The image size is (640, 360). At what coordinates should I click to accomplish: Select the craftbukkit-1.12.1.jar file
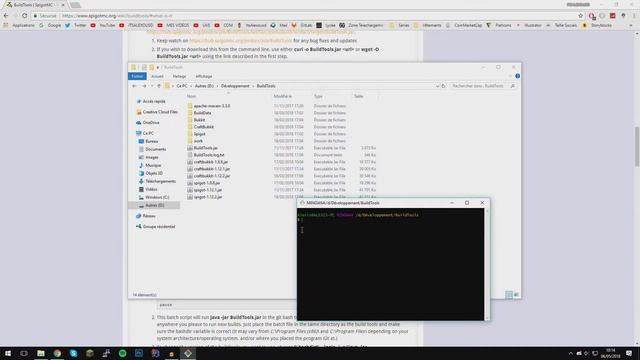212,169
